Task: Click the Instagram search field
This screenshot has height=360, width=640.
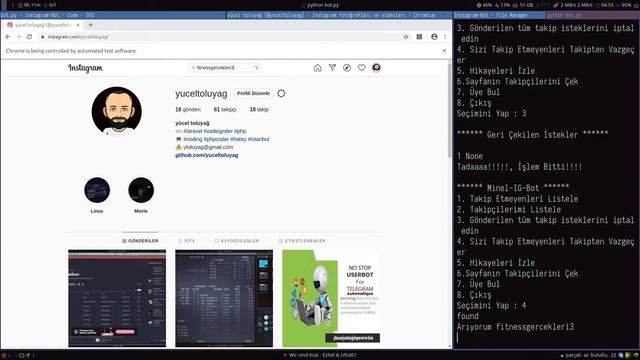Action: pos(224,68)
